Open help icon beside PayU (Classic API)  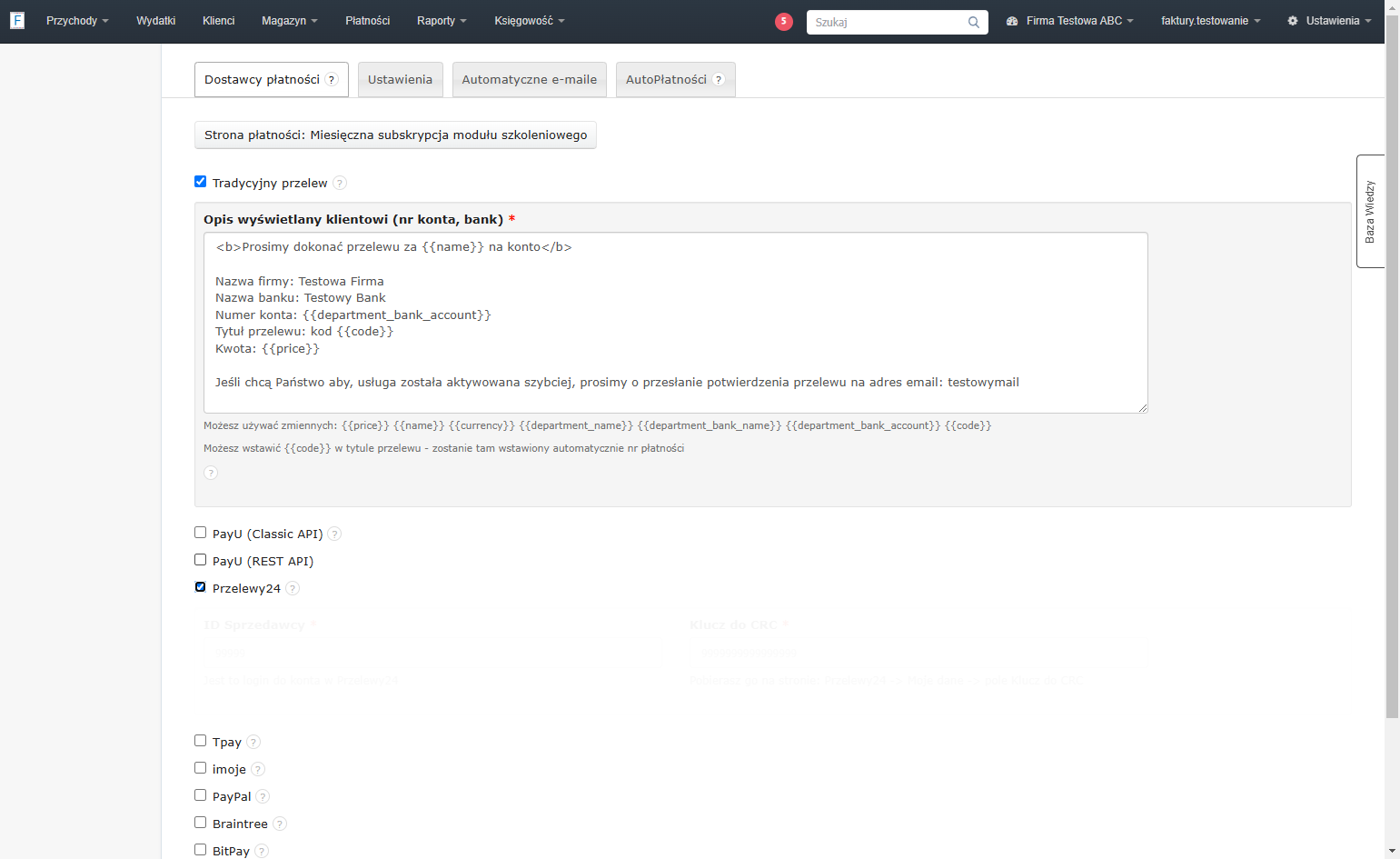[334, 534]
